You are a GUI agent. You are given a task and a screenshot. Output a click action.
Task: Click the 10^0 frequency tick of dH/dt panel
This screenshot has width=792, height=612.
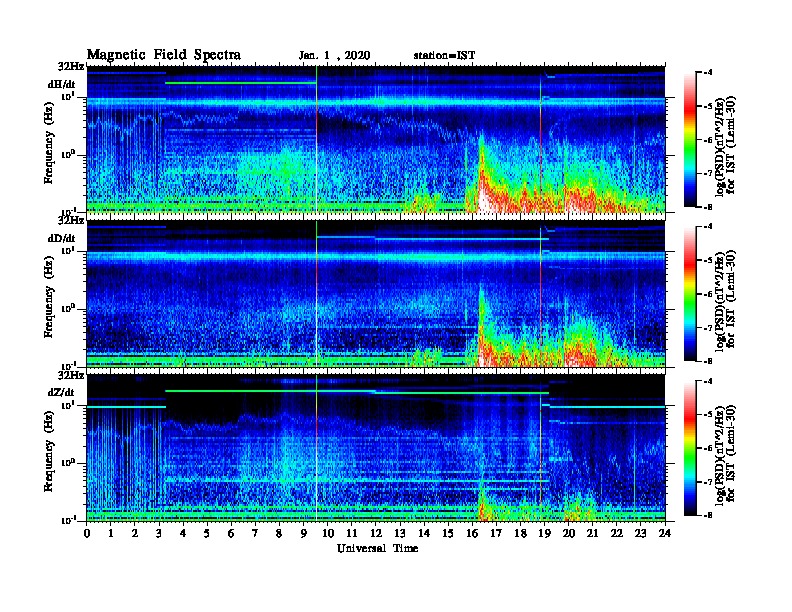point(68,155)
